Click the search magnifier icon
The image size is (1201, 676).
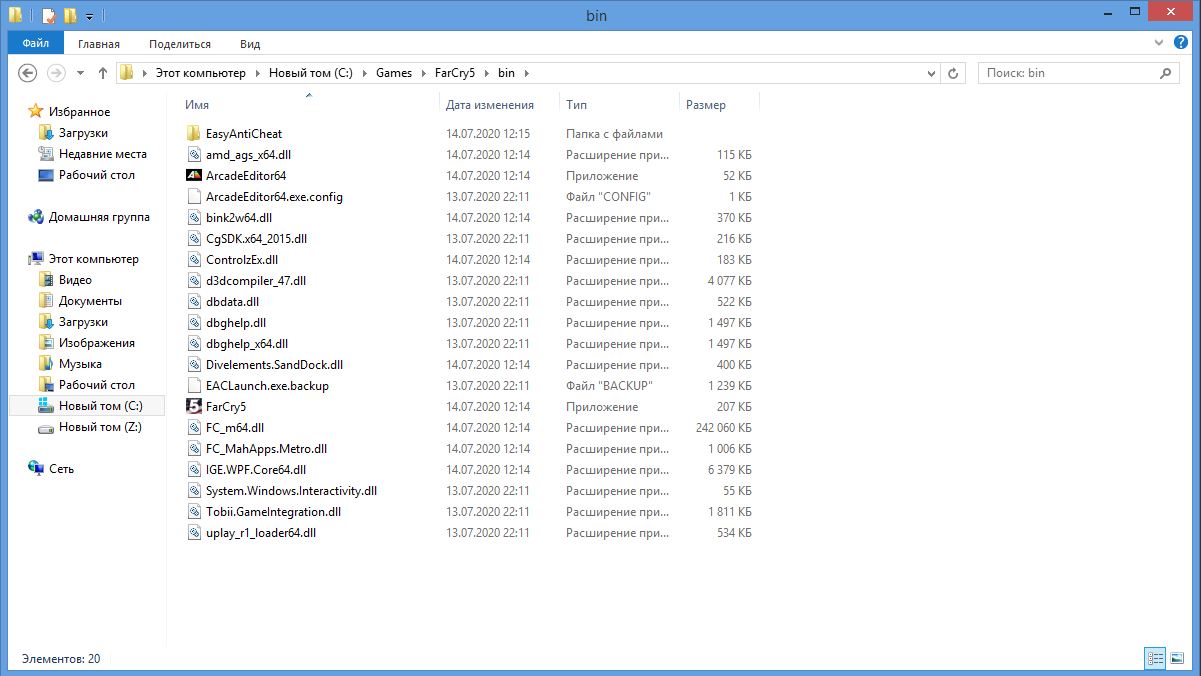[1166, 73]
